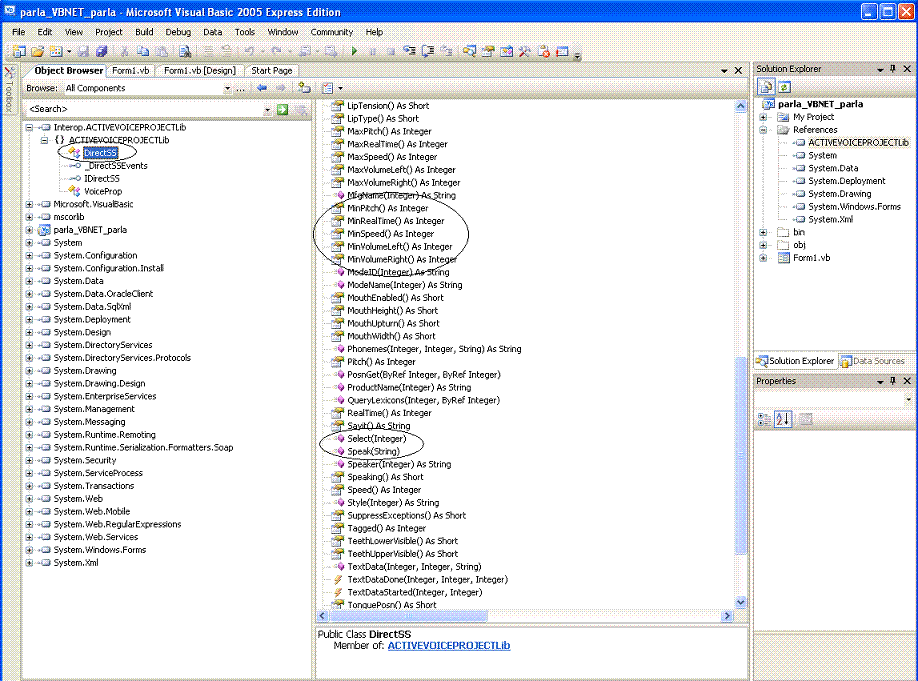The width and height of the screenshot is (918, 681).
Task: Click Add to References icon in Object Browser
Action: (x=304, y=88)
